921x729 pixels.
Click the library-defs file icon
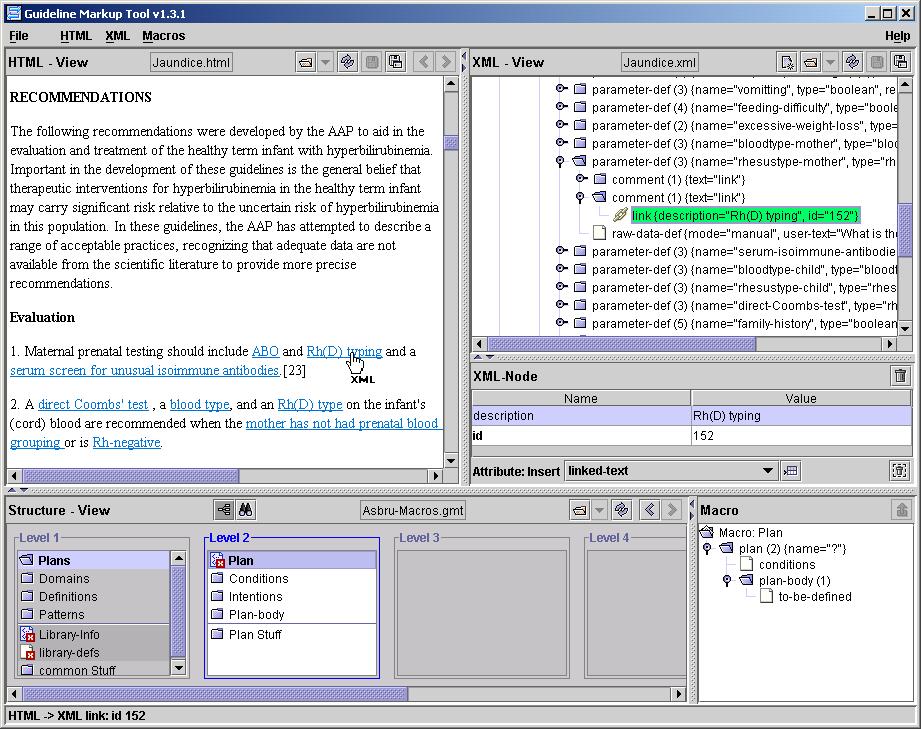(x=28, y=653)
